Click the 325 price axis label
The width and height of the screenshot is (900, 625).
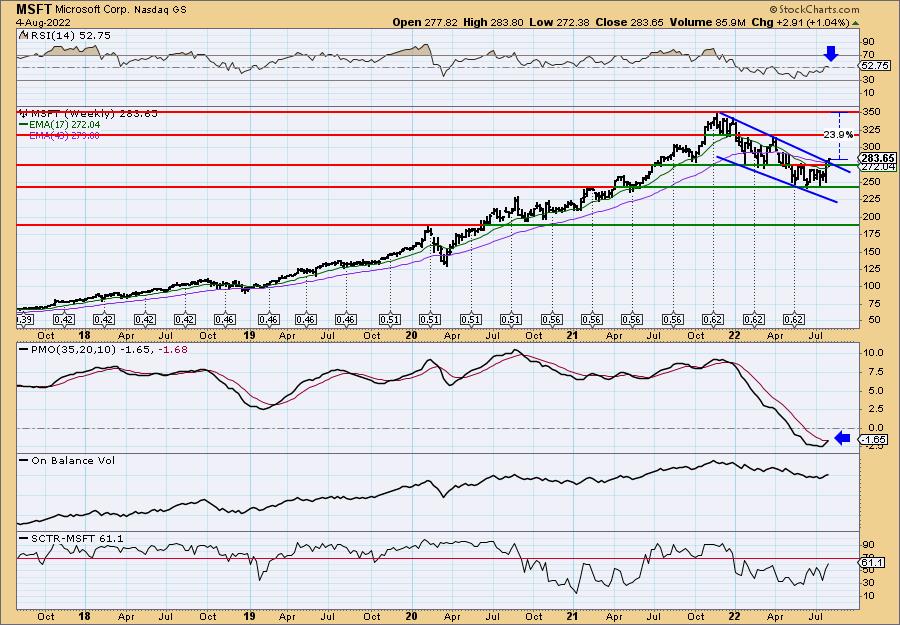pos(871,129)
